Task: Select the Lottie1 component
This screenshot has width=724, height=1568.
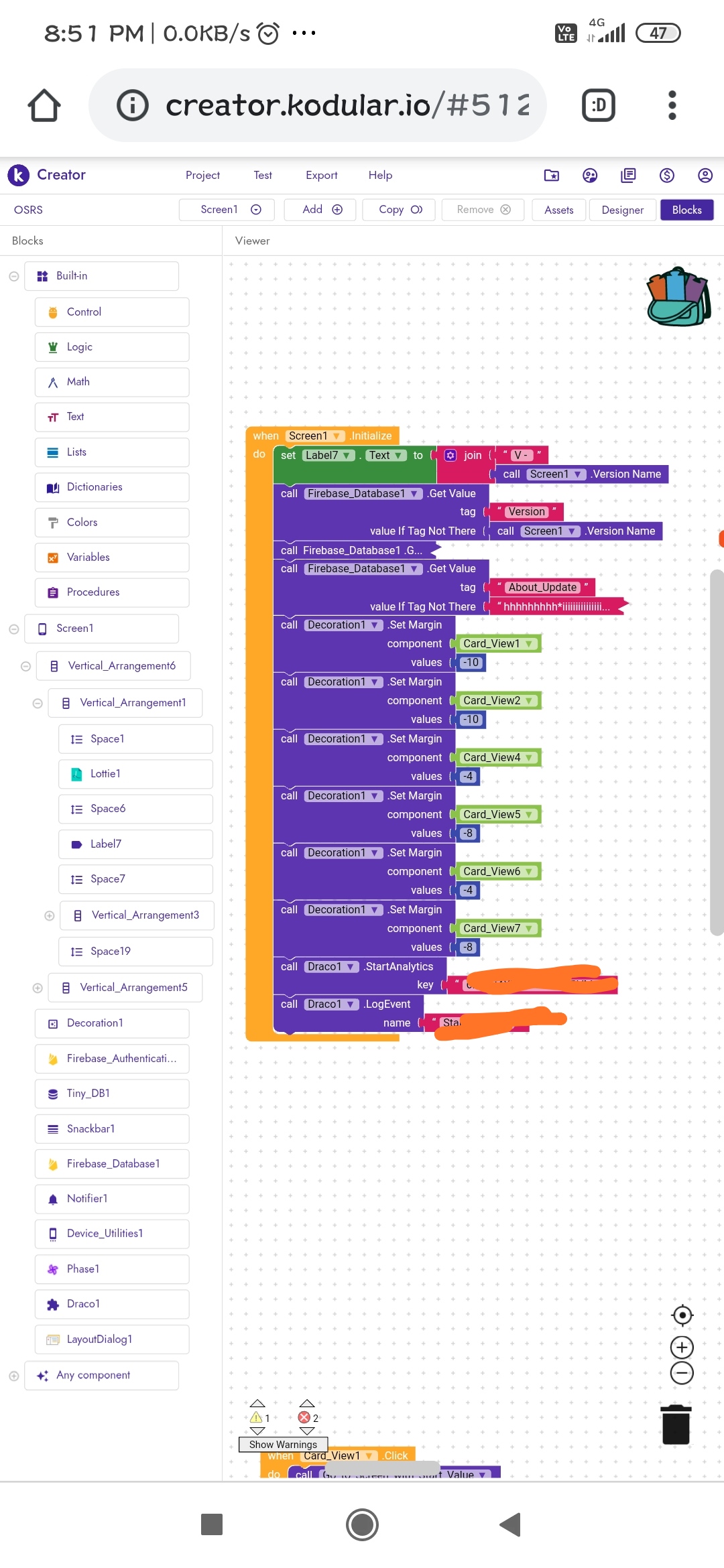Action: pos(135,774)
